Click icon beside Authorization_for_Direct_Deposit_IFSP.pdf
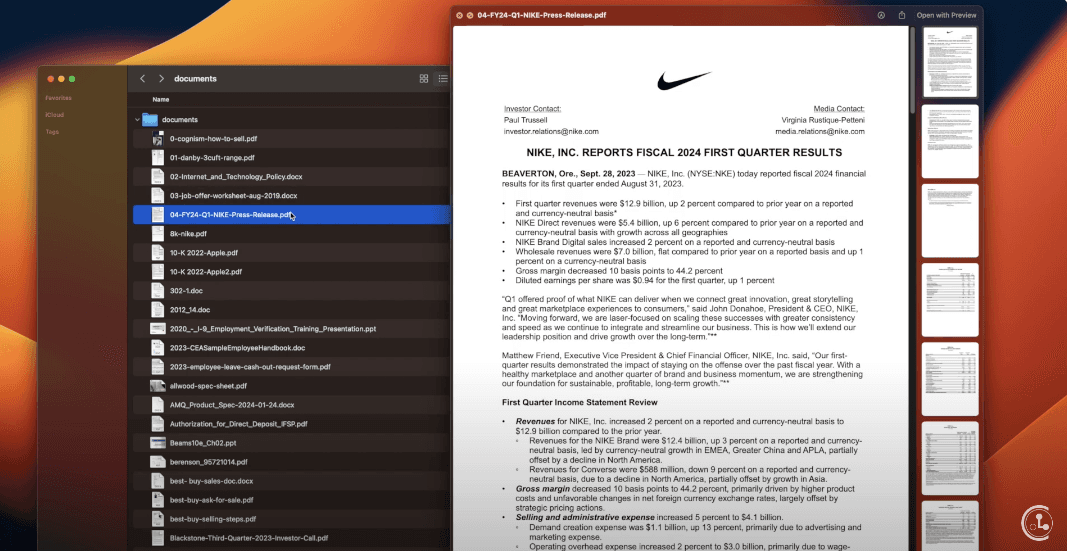 [x=157, y=424]
